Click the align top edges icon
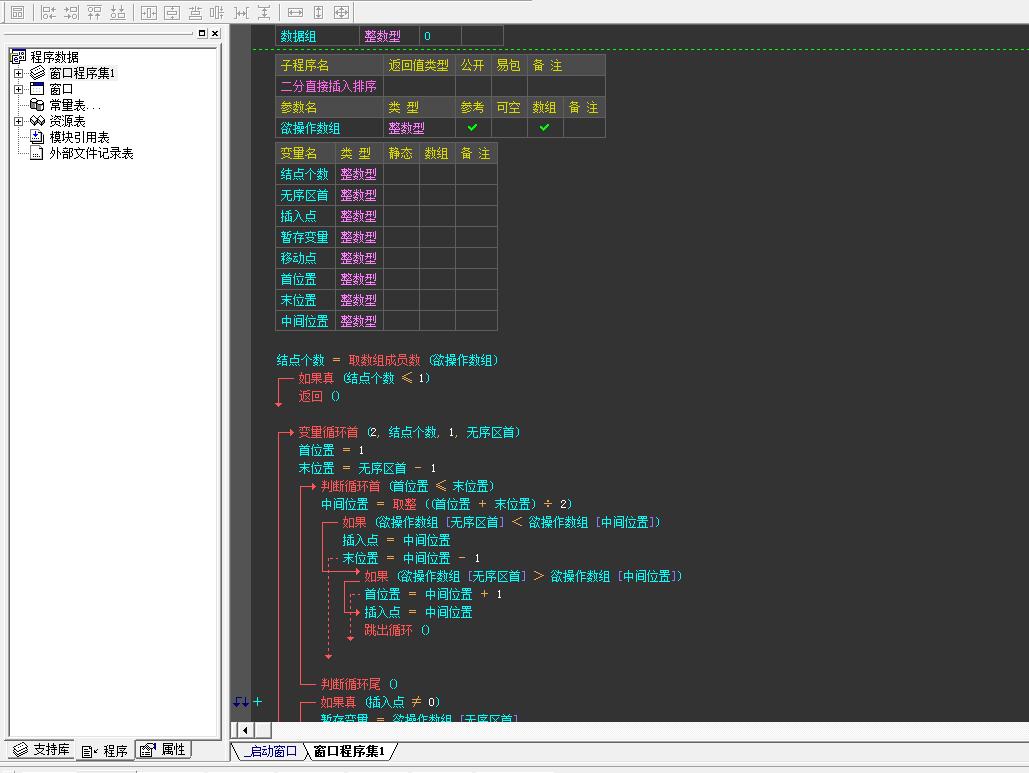This screenshot has width=1029, height=773. point(94,12)
